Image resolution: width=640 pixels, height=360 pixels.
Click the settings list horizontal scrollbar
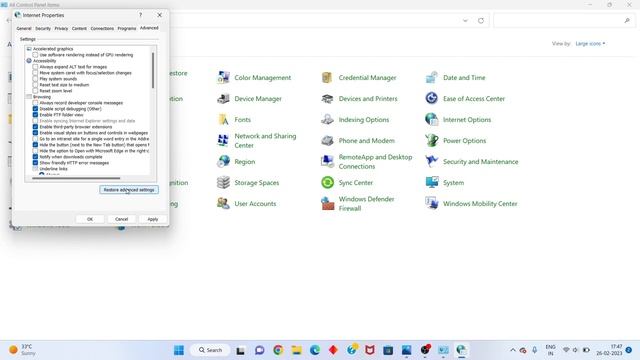[x=76, y=178]
